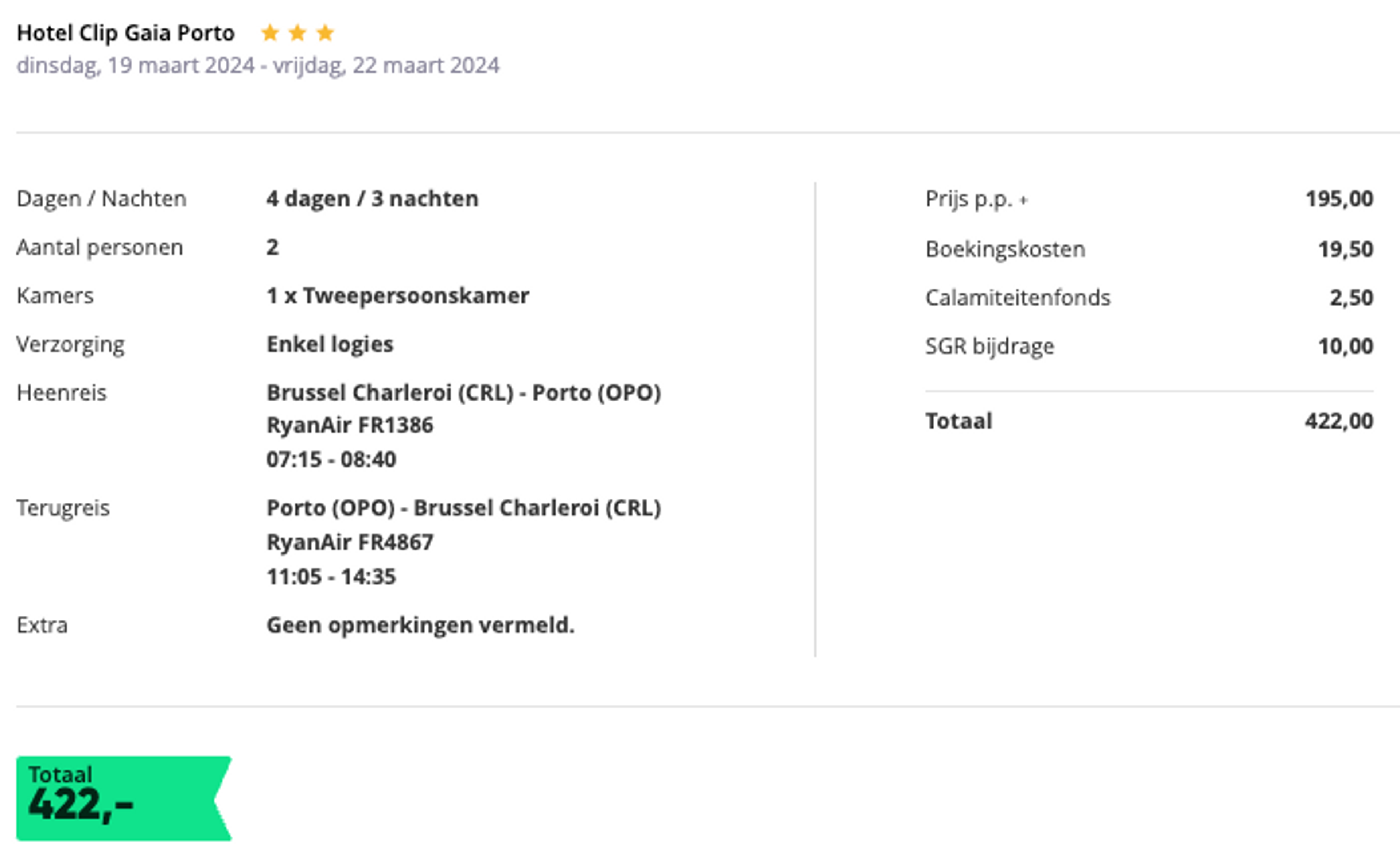
Task: Click the 4 dagen / 3 nachten duration
Action: coord(373,199)
